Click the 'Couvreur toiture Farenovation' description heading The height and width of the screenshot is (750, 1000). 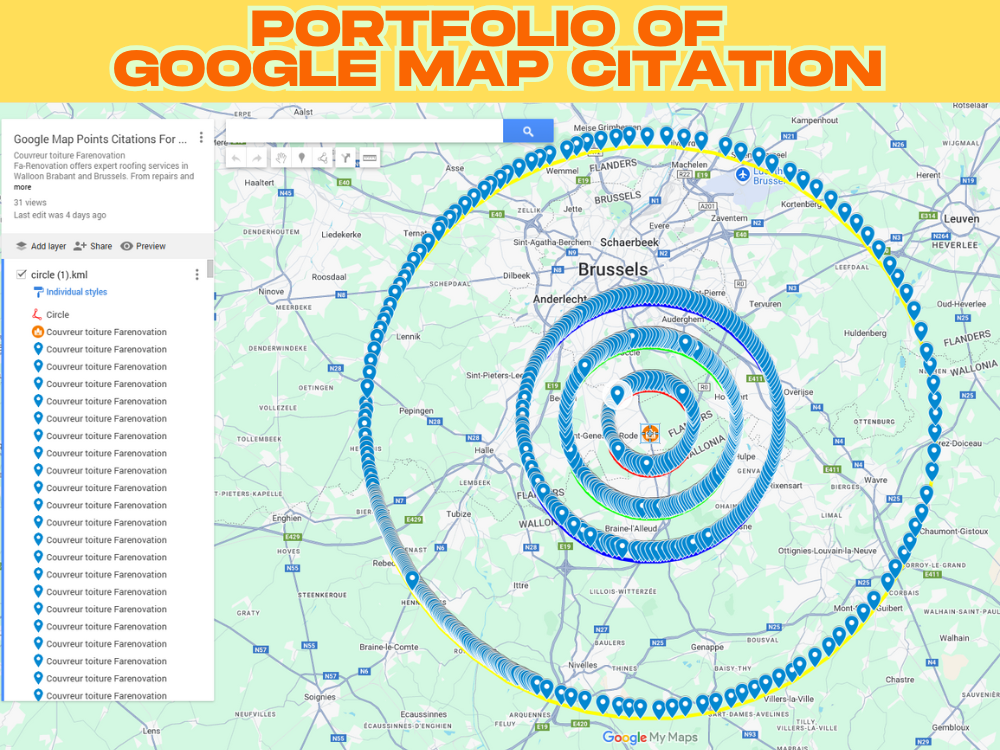(x=70, y=155)
